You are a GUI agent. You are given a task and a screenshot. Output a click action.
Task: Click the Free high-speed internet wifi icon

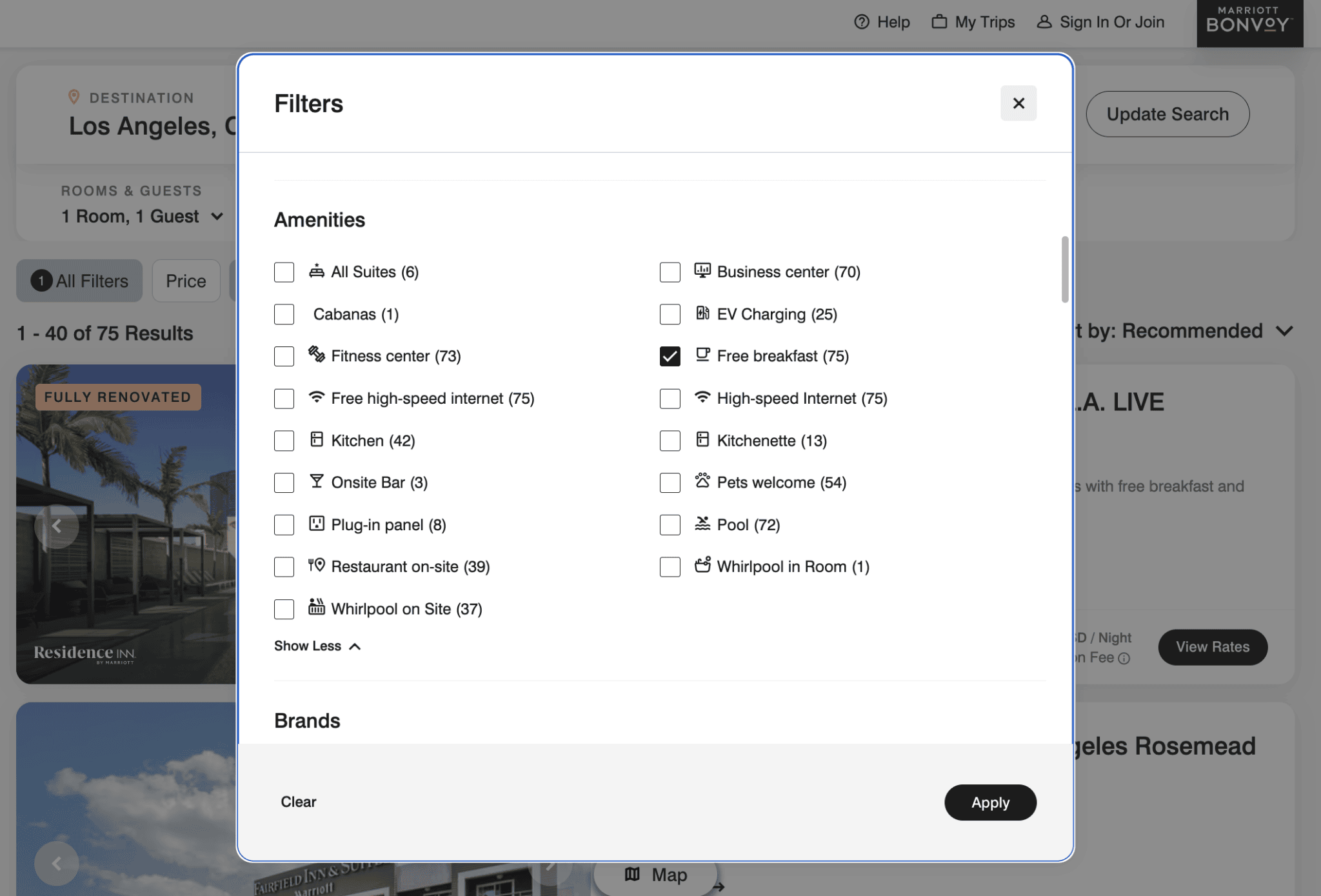[x=316, y=398]
